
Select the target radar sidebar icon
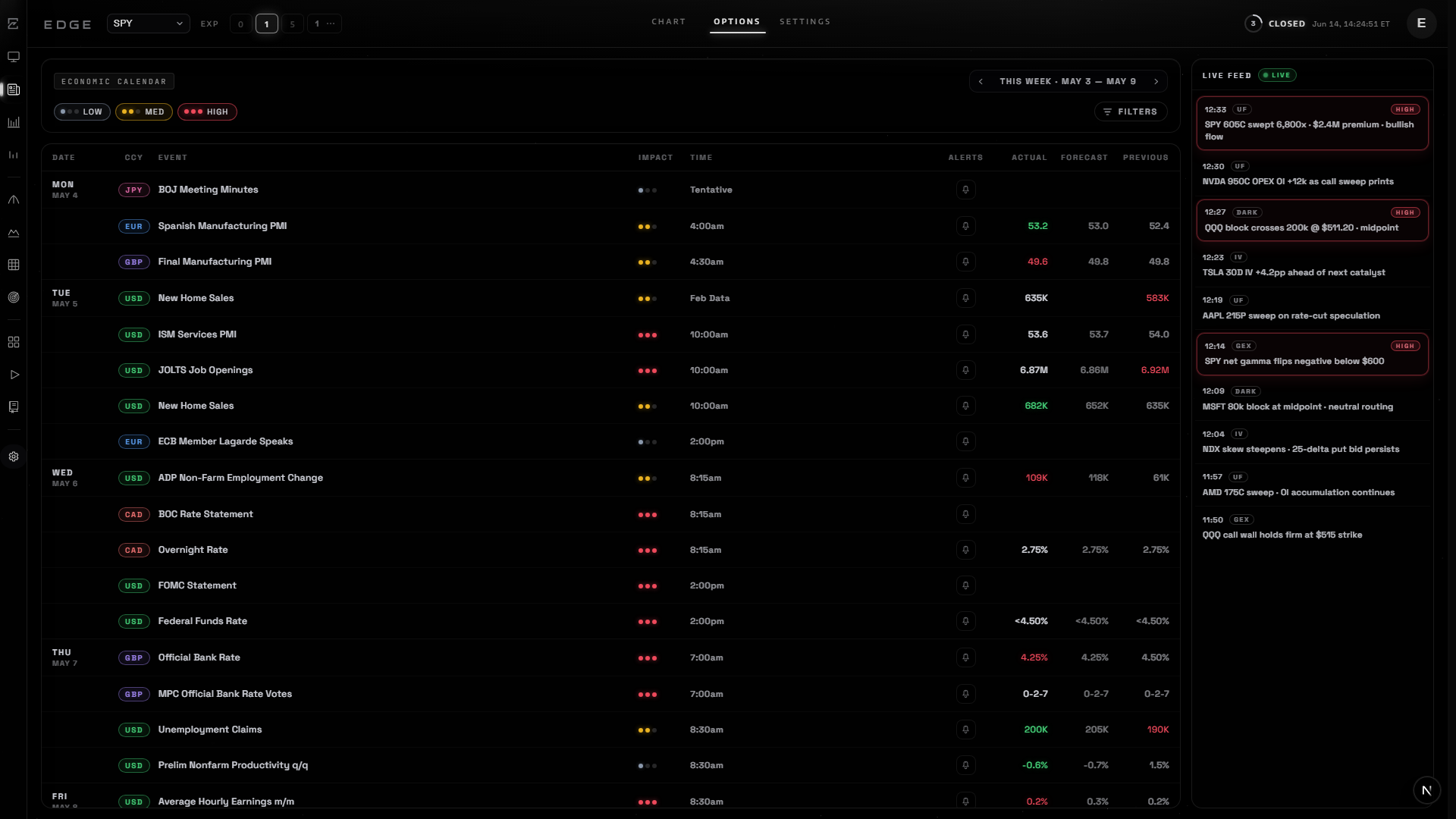pos(14,297)
